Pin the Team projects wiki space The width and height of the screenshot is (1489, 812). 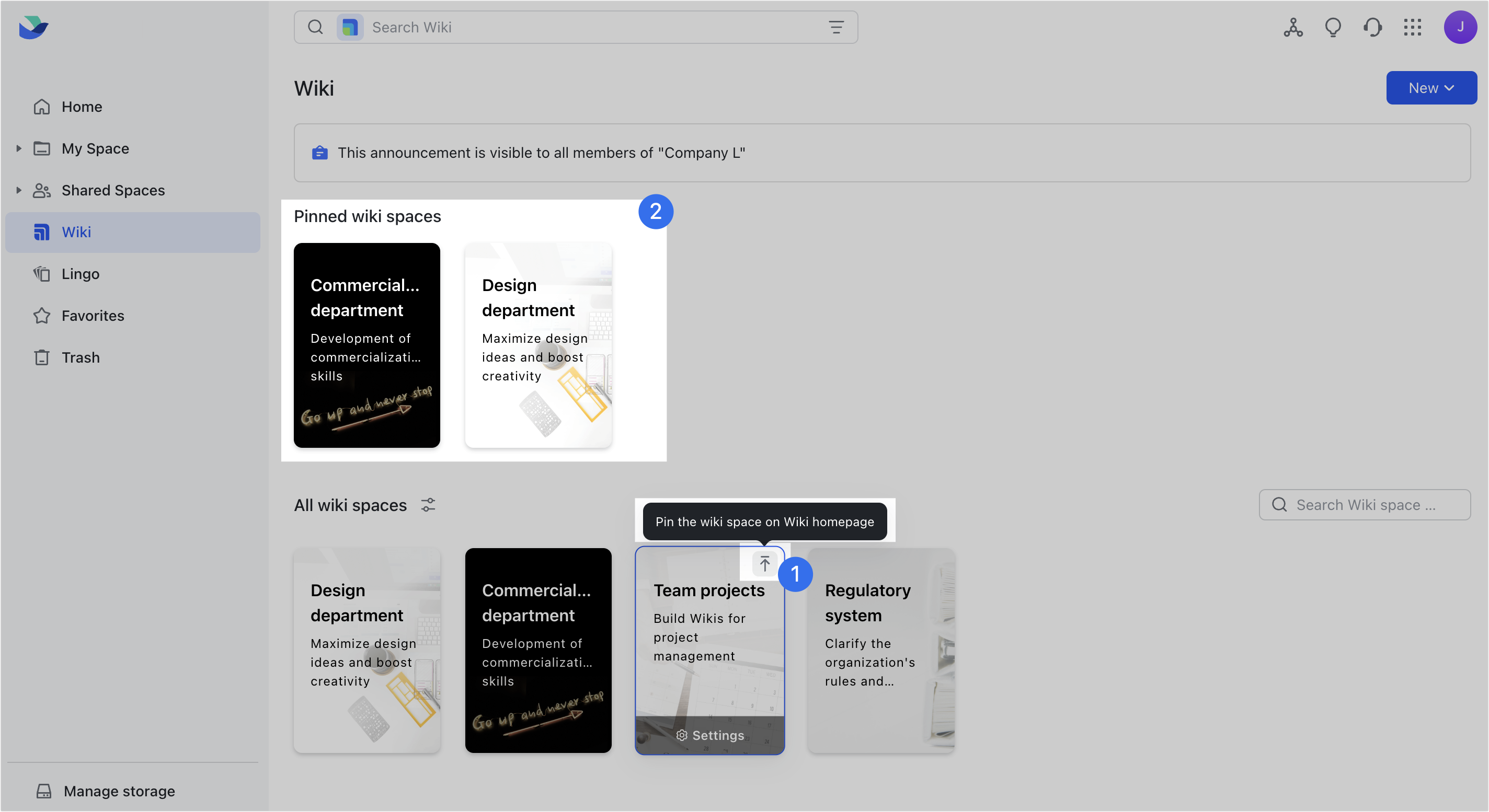pos(764,564)
